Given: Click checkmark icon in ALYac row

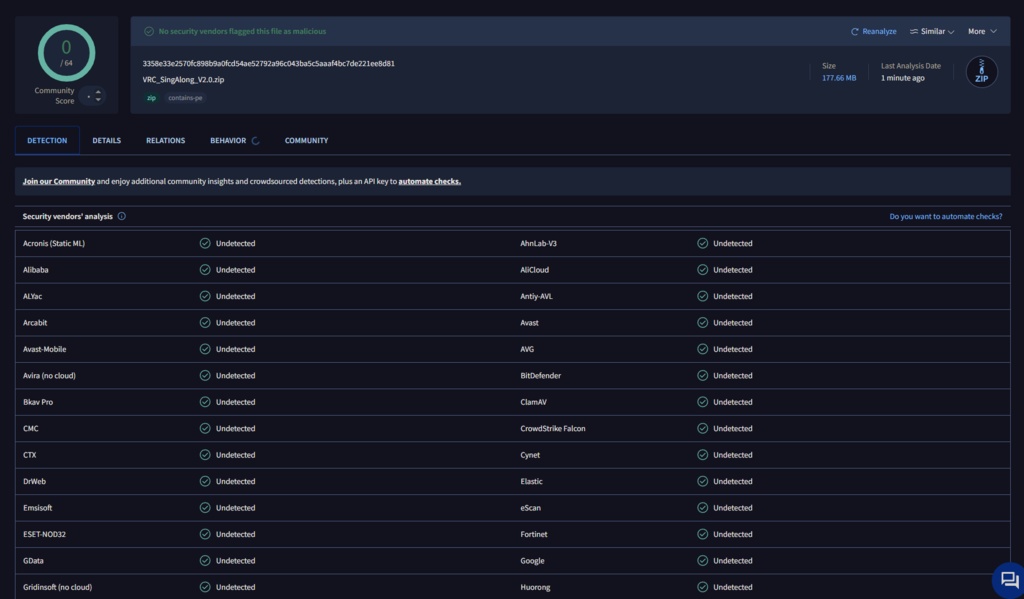Looking at the screenshot, I should pyautogui.click(x=205, y=296).
